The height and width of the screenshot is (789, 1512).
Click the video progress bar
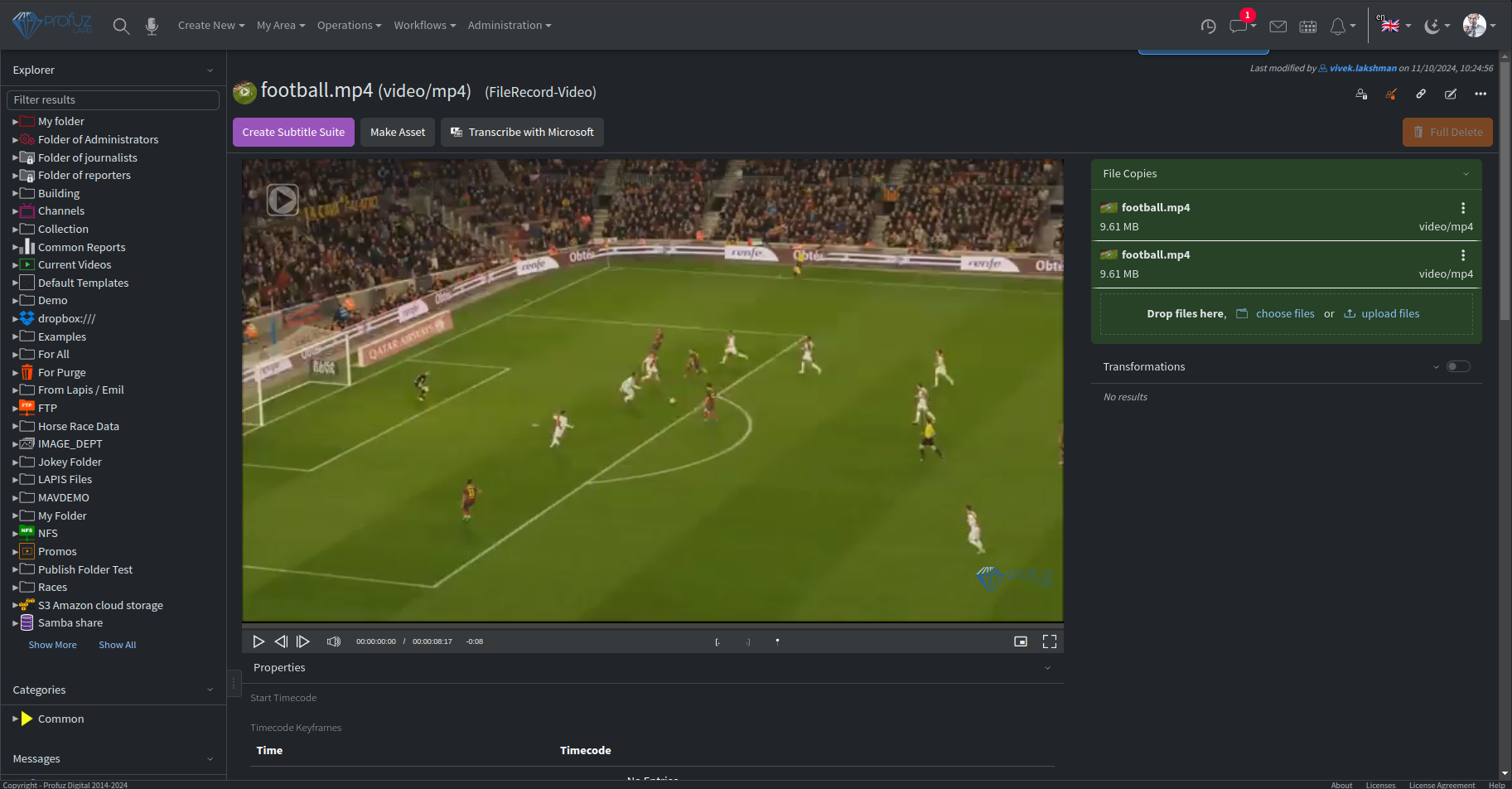coord(652,627)
